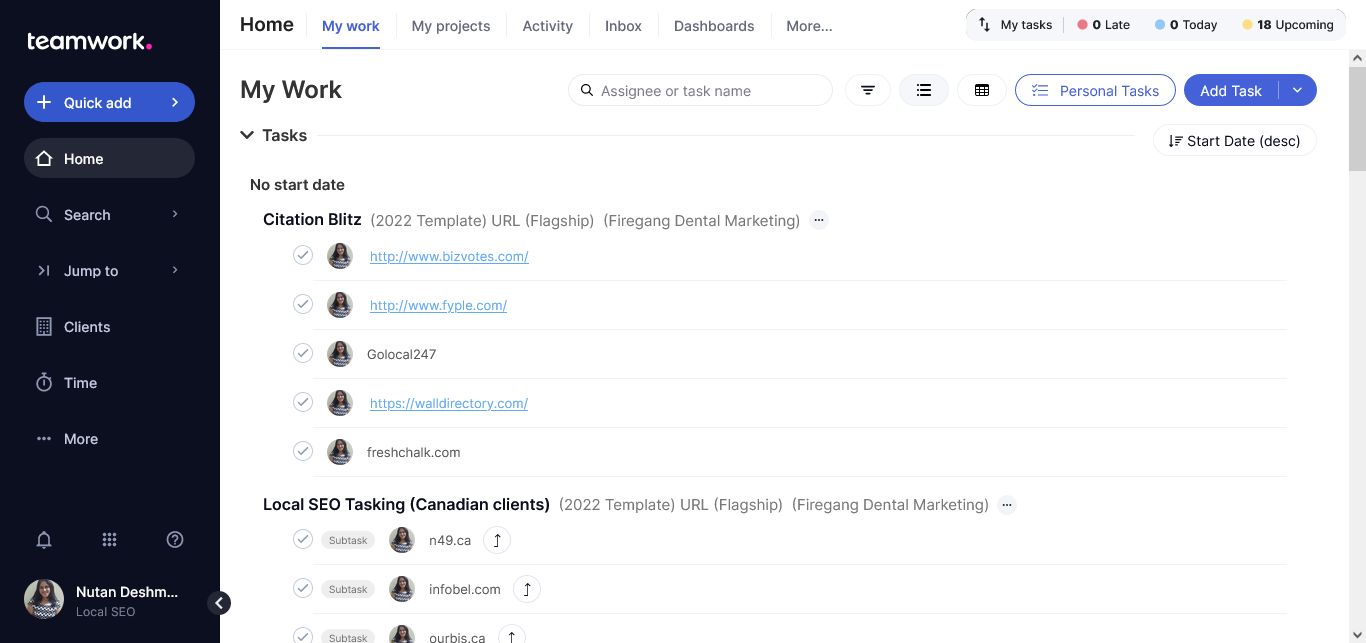The width and height of the screenshot is (1366, 643).
Task: Click the parent task arrow beside n49.ca
Action: [497, 541]
